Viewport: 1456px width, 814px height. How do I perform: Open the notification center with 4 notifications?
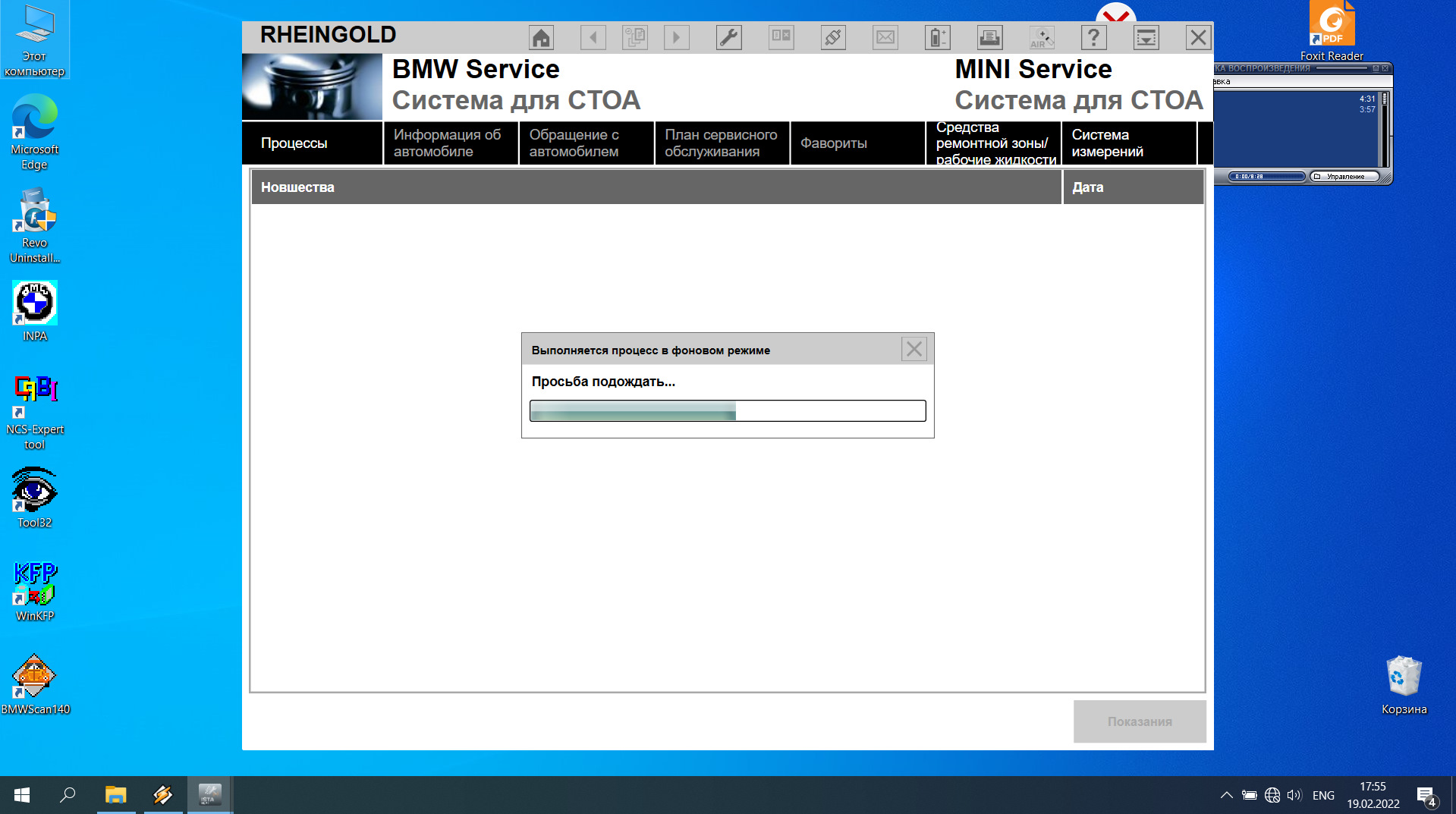pyautogui.click(x=1426, y=796)
